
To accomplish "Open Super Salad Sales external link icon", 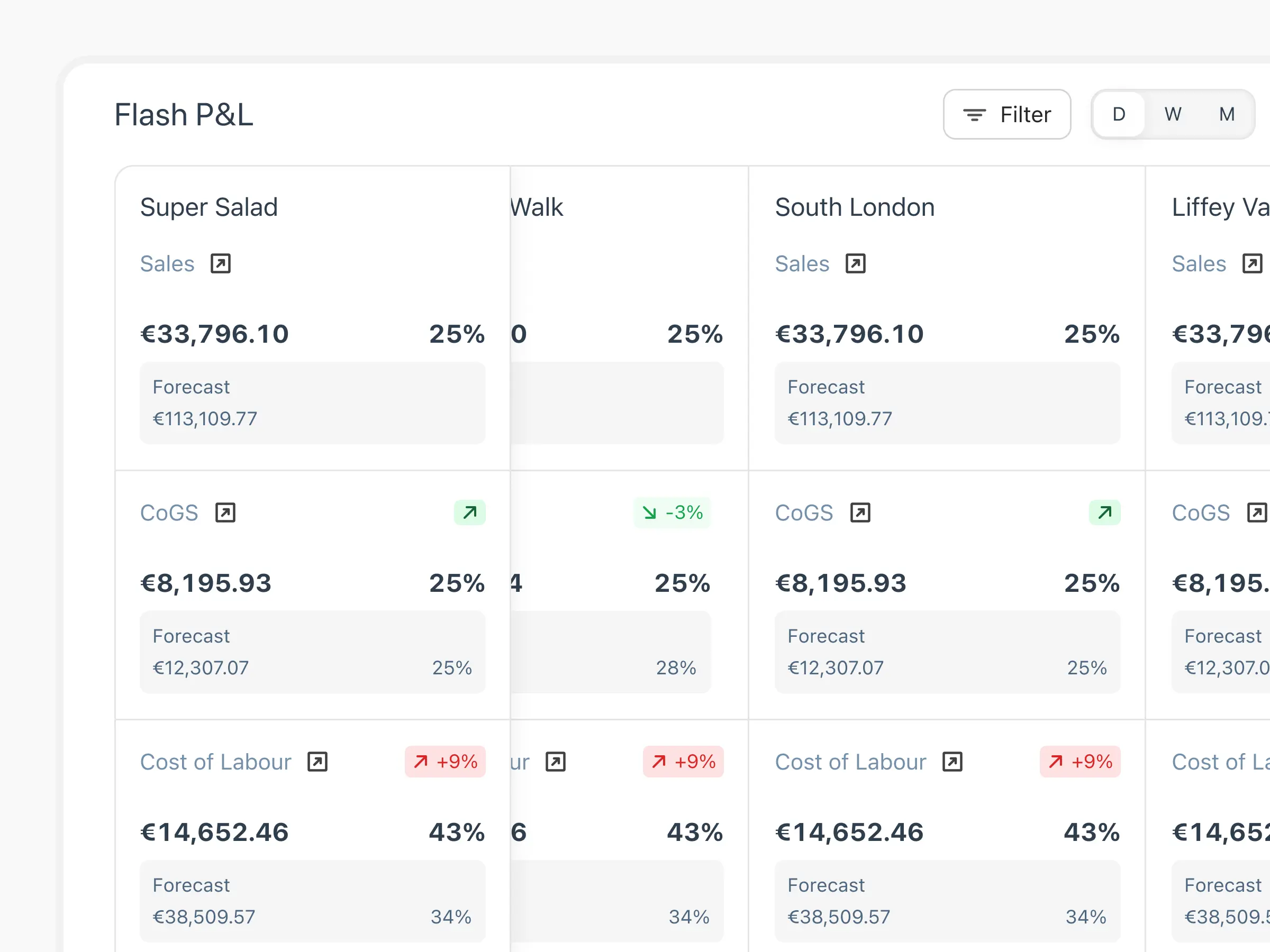I will coord(221,263).
